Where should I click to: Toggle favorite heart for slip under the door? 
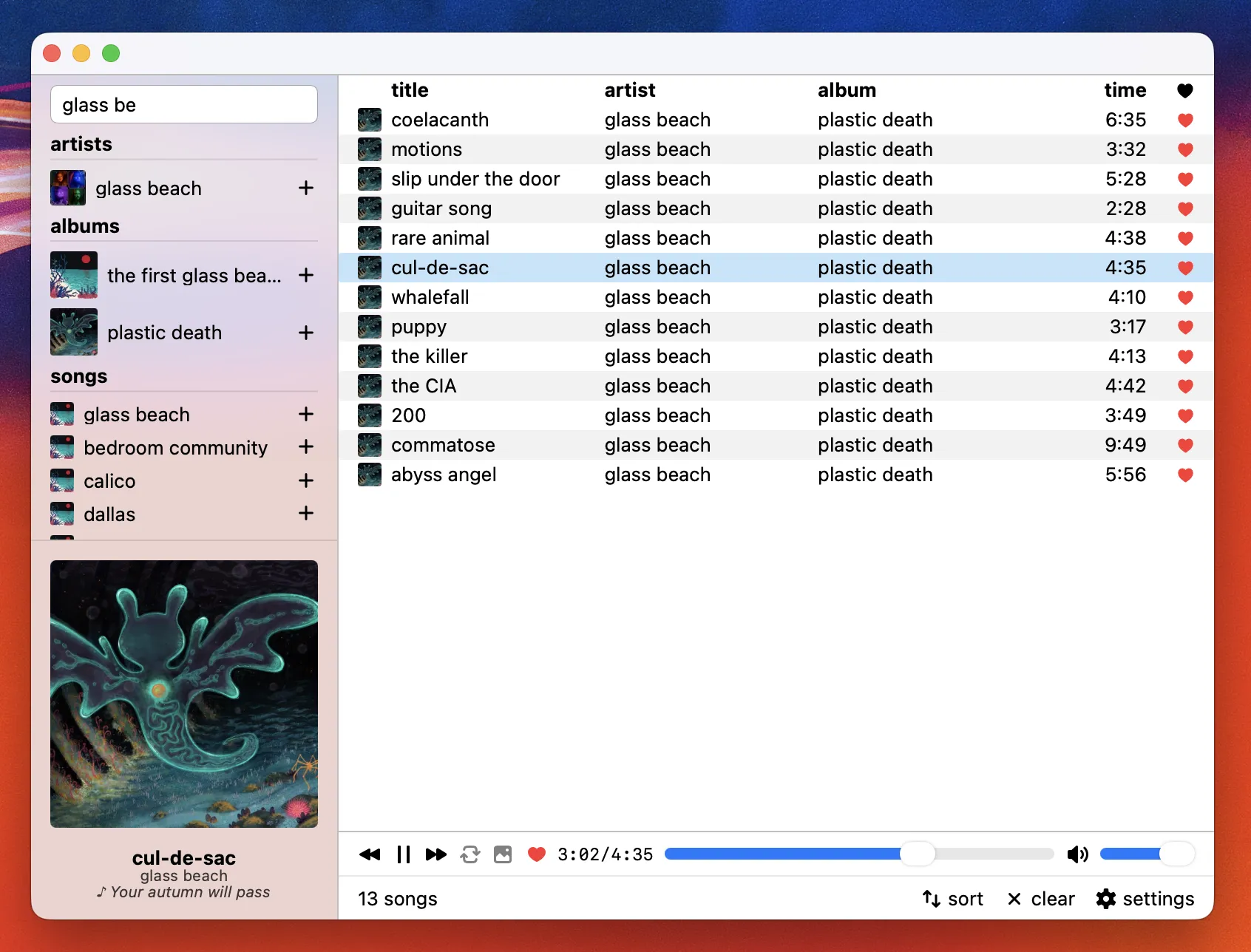click(x=1185, y=179)
